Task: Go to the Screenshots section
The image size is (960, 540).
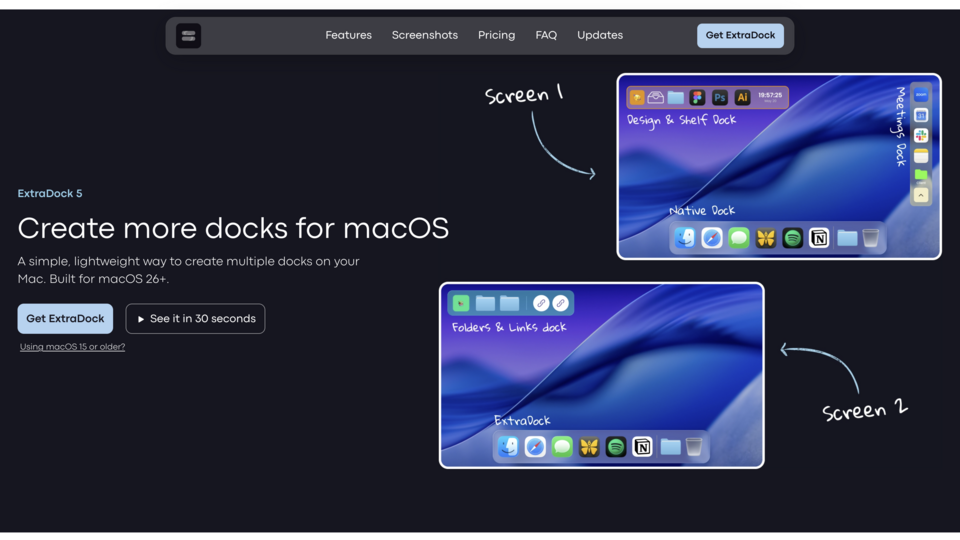Action: pyautogui.click(x=425, y=36)
